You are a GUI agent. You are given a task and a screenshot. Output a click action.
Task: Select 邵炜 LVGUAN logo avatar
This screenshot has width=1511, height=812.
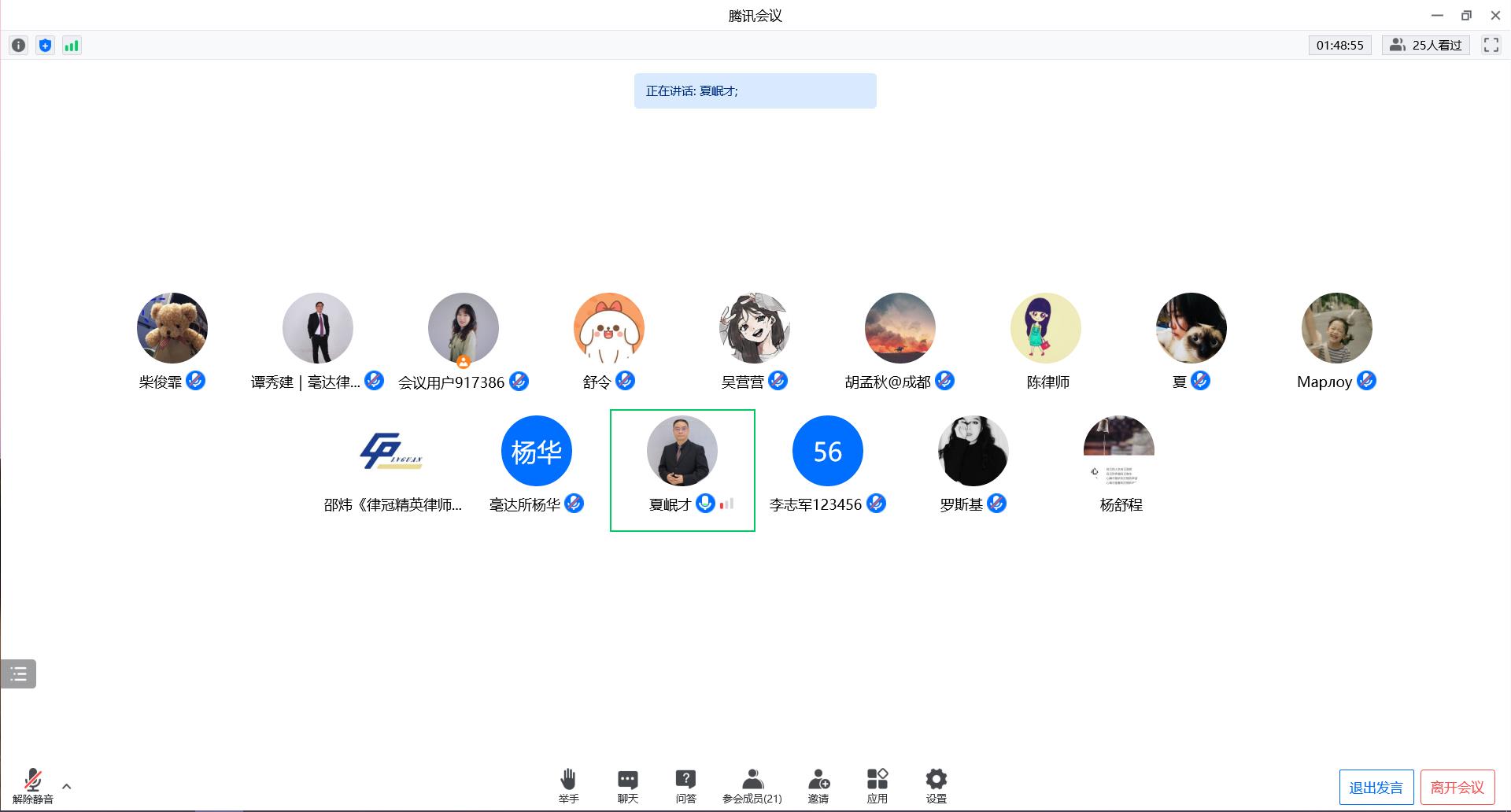[x=391, y=451]
